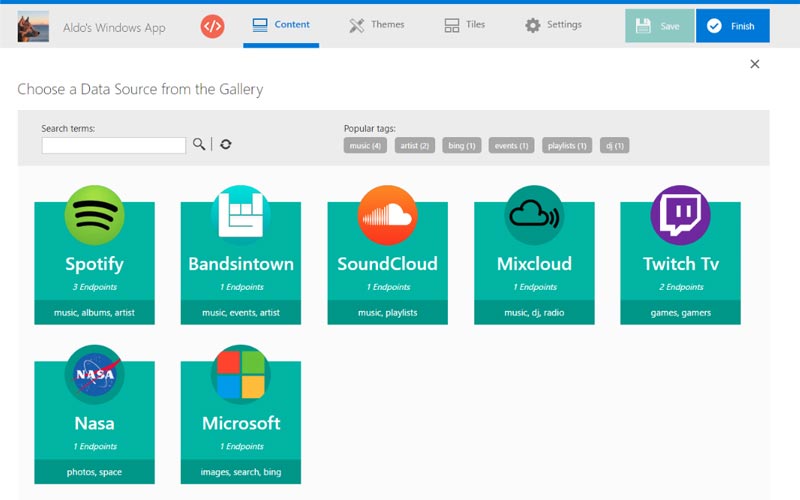Filter by the dj (1) tag
800x500 pixels.
[614, 145]
